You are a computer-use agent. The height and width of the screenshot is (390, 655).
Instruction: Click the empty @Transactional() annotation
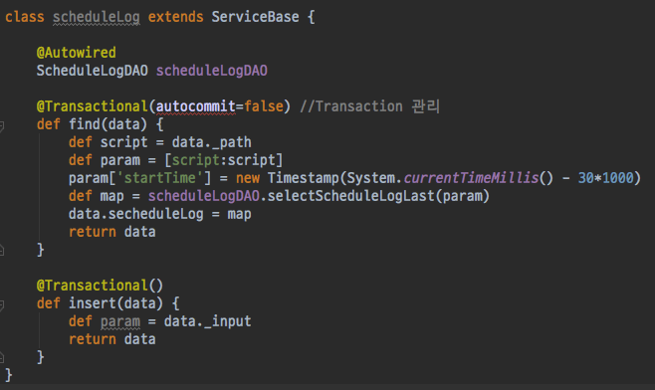pyautogui.click(x=99, y=286)
